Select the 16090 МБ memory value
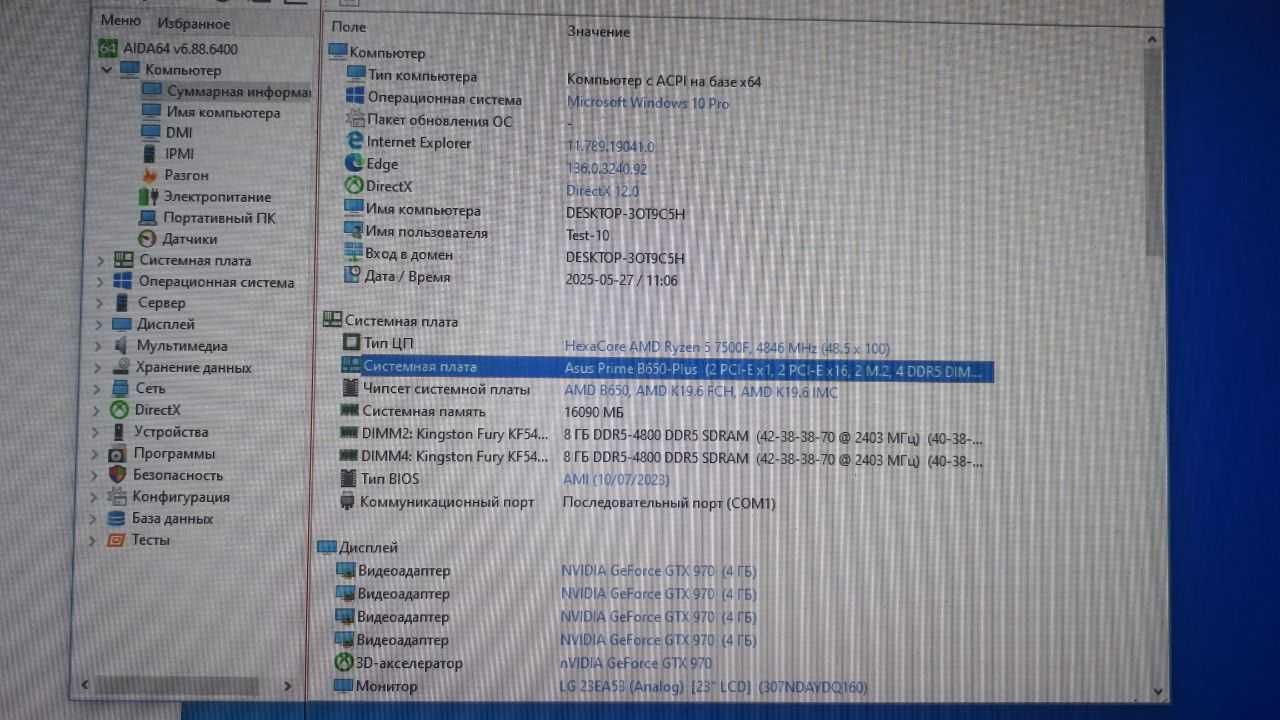Viewport: 1280px width, 720px height. click(x=594, y=413)
